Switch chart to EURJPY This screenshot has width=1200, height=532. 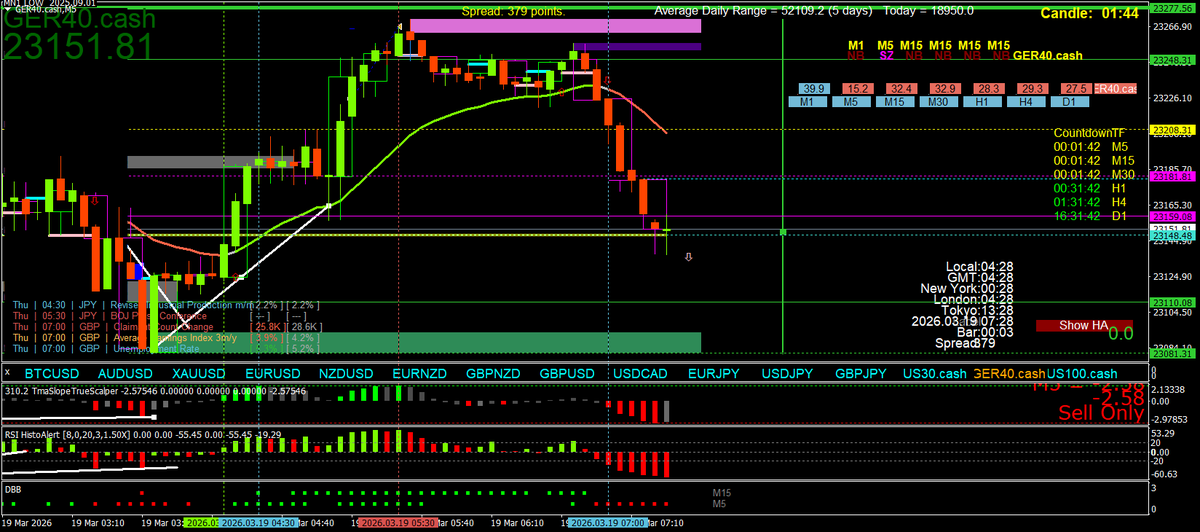point(715,373)
